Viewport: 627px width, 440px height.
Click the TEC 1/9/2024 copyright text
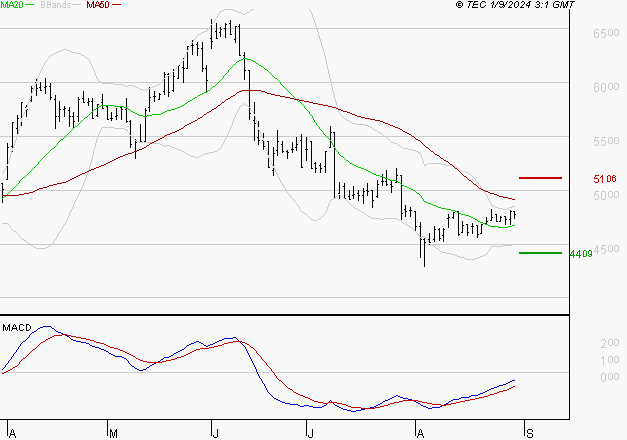[x=515, y=5]
